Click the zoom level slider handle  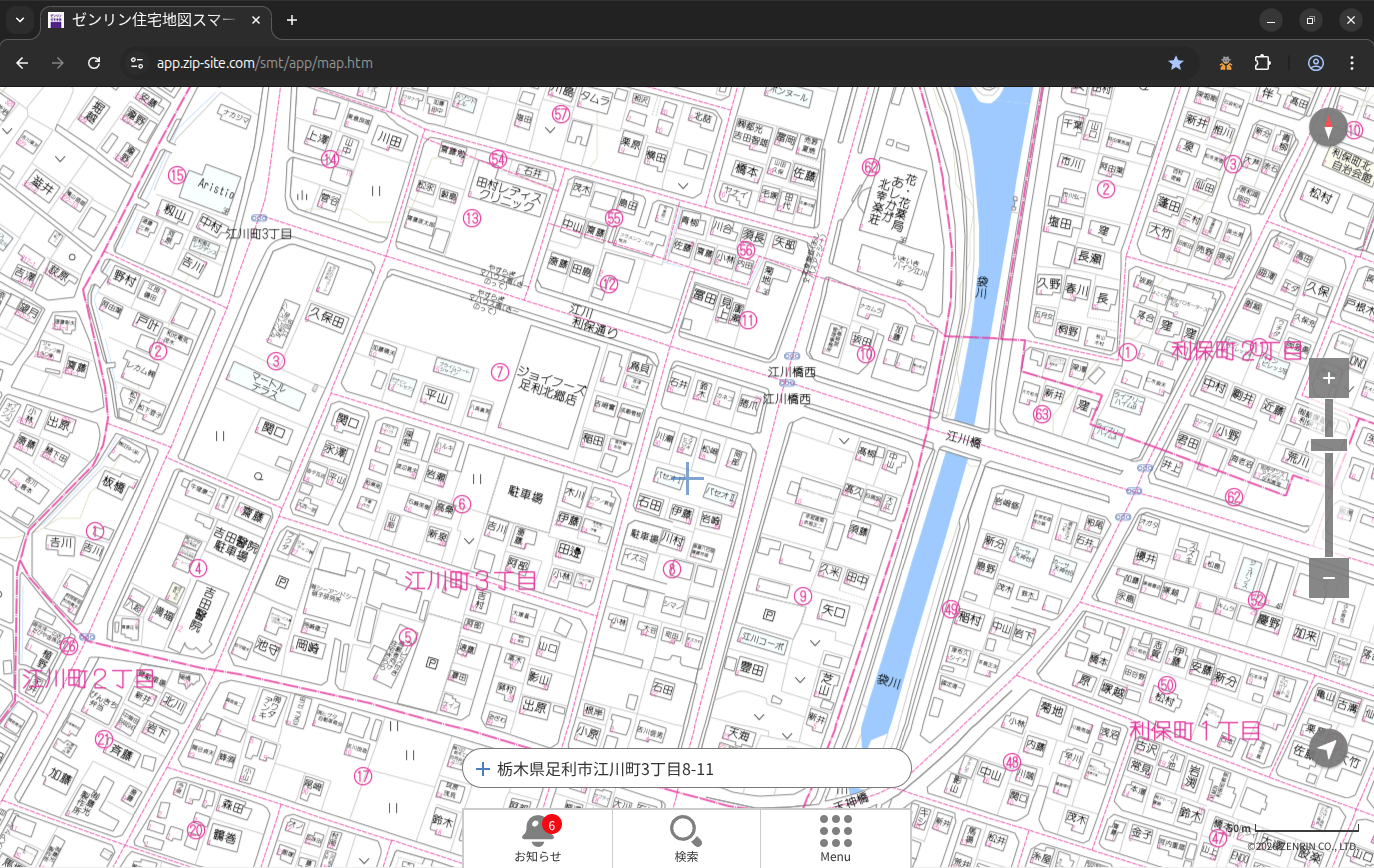(1328, 445)
